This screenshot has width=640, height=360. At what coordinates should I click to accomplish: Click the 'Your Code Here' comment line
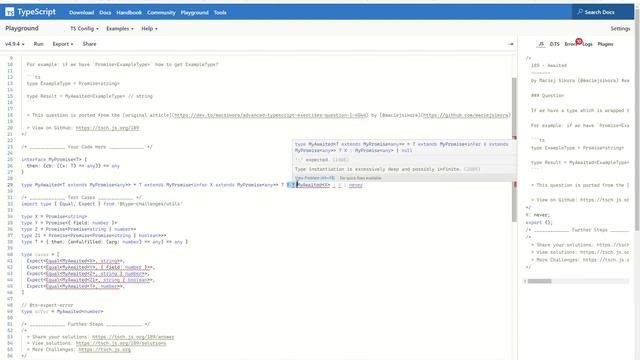(87, 147)
